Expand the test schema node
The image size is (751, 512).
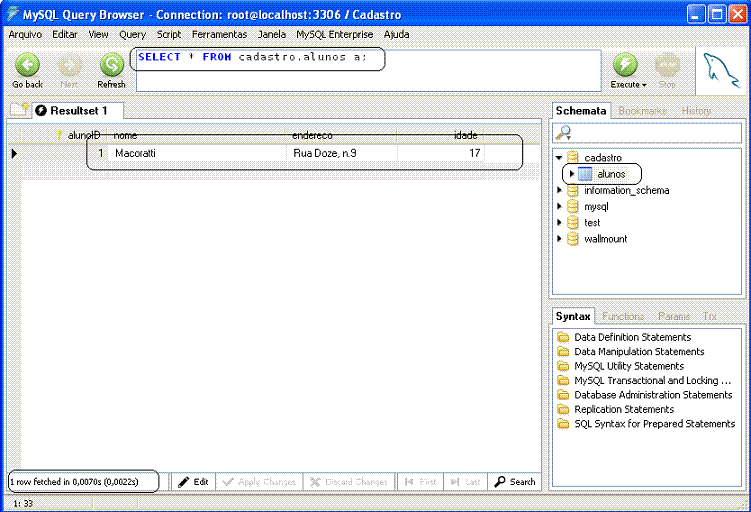pyautogui.click(x=559, y=223)
